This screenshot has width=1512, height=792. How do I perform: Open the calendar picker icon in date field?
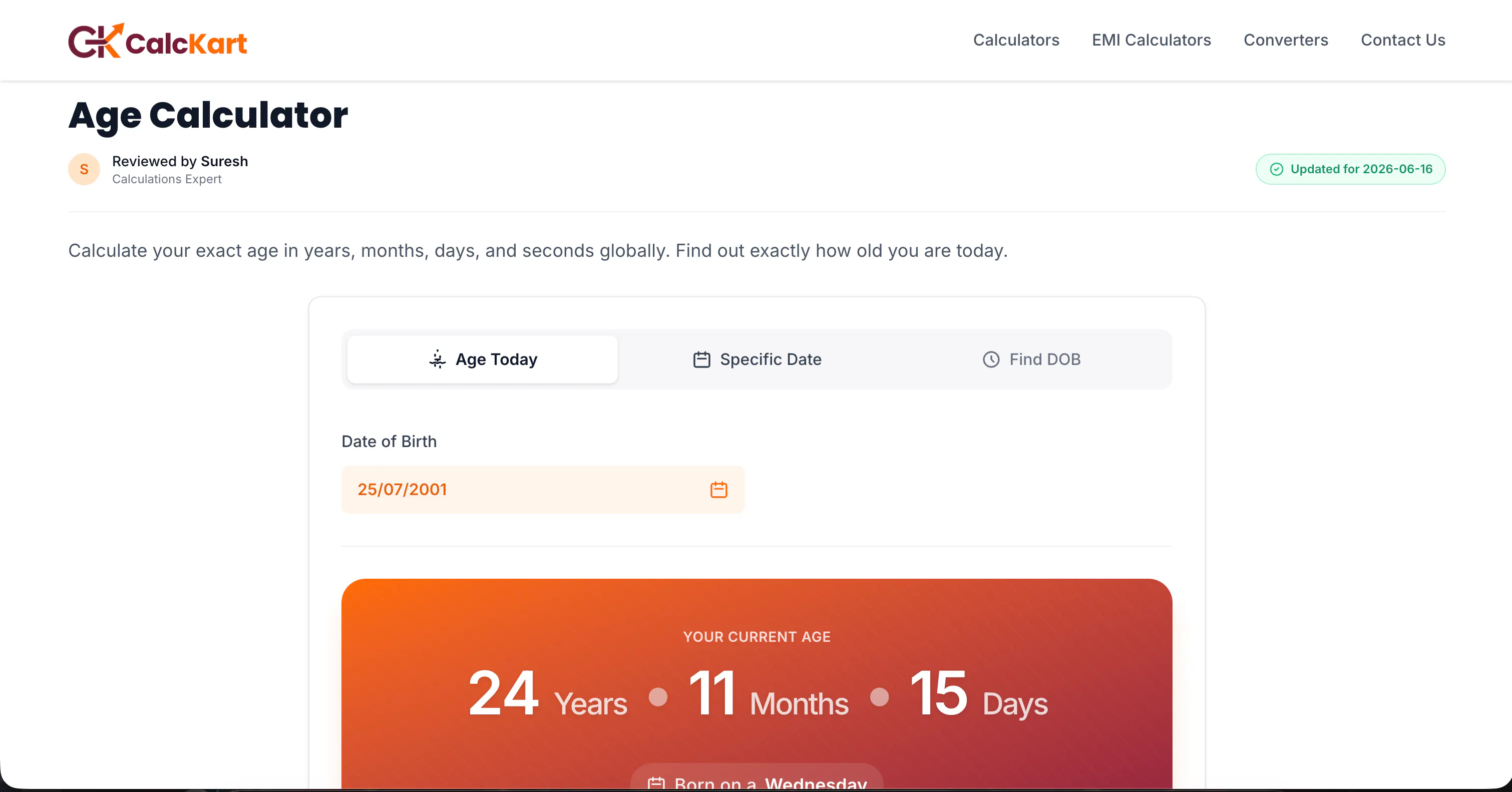coord(718,490)
